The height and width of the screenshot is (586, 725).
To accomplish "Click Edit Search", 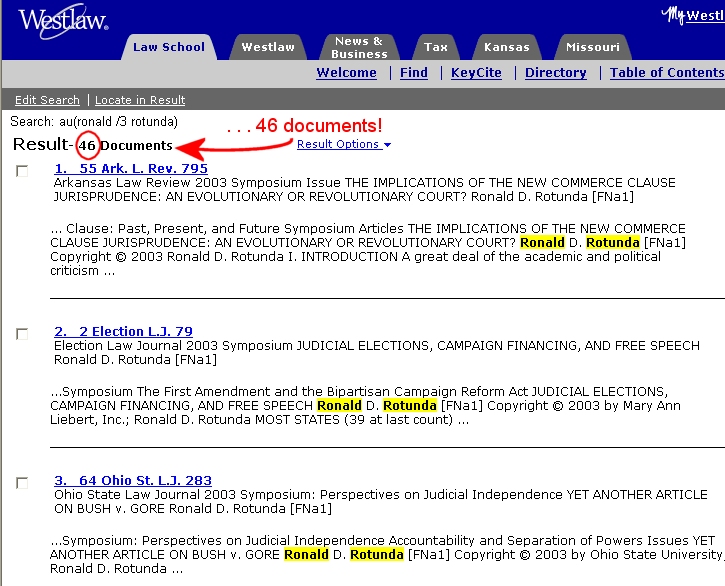I will coord(47,100).
